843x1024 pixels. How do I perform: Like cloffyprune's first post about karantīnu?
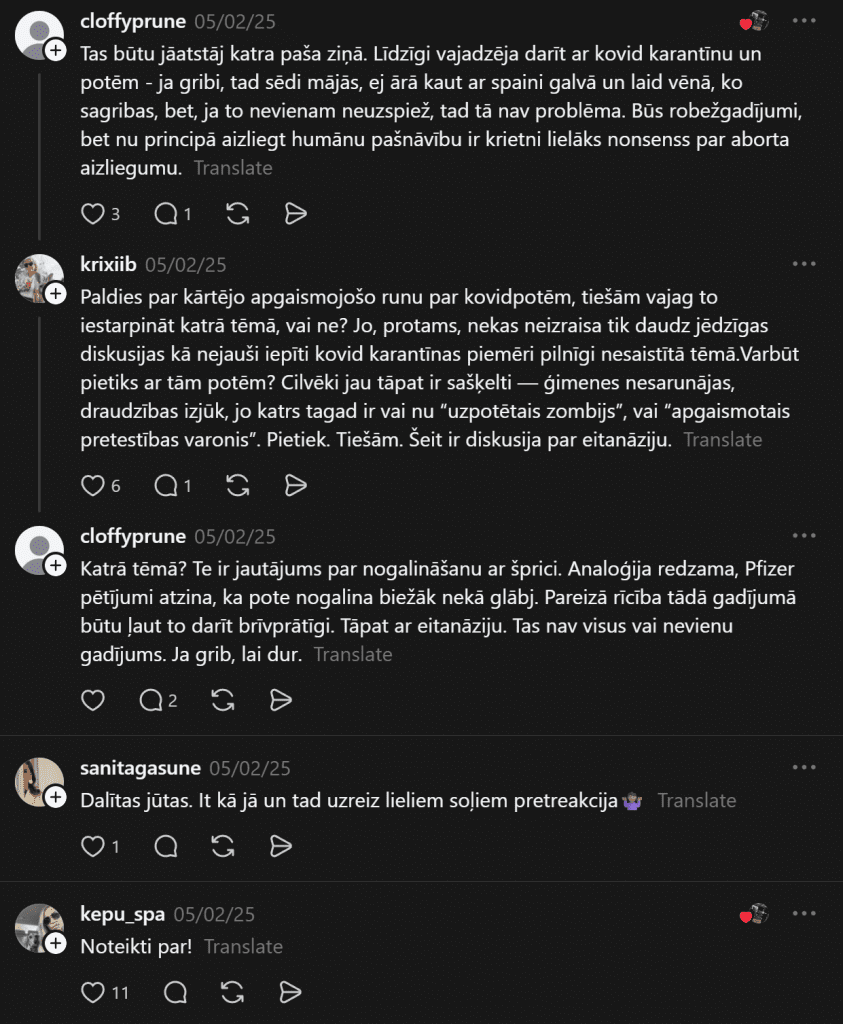coord(93,214)
